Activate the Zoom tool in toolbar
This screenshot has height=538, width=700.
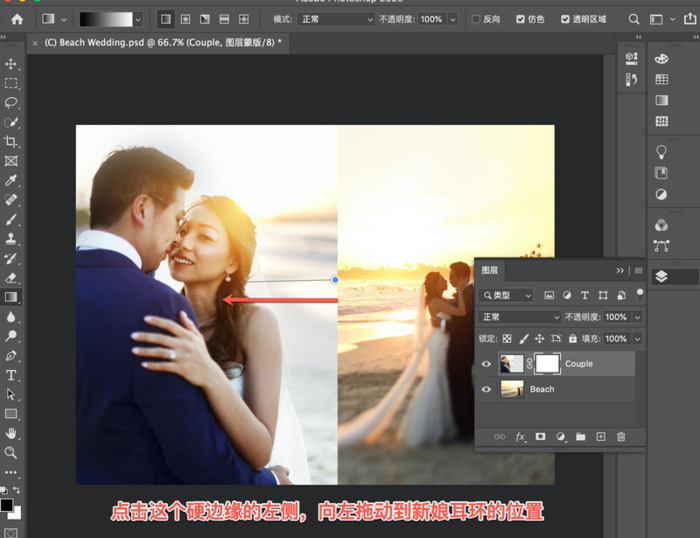point(11,452)
